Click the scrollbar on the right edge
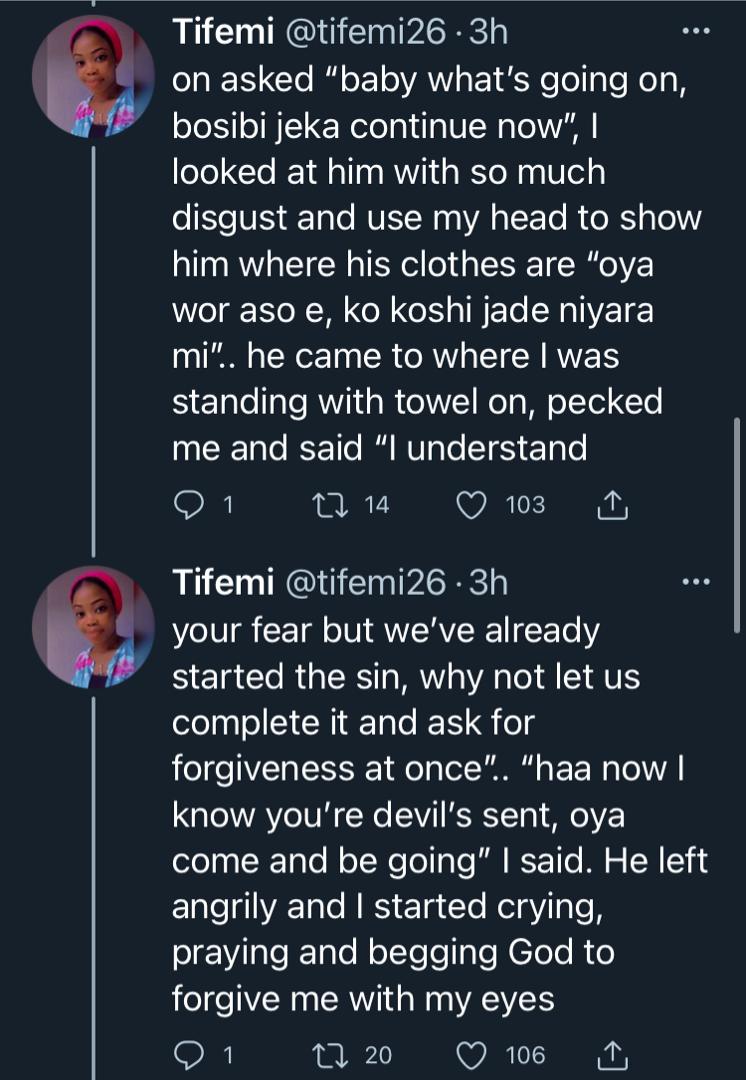Viewport: 746px width, 1080px height. (x=738, y=525)
